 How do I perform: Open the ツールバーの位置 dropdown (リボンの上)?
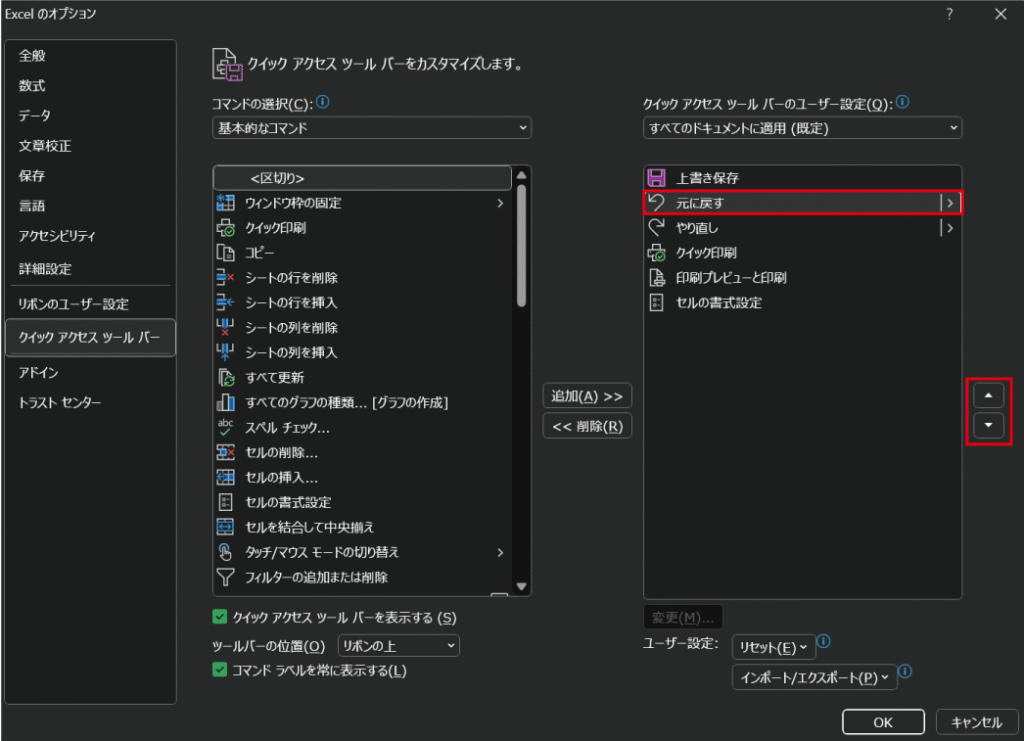[x=399, y=646]
